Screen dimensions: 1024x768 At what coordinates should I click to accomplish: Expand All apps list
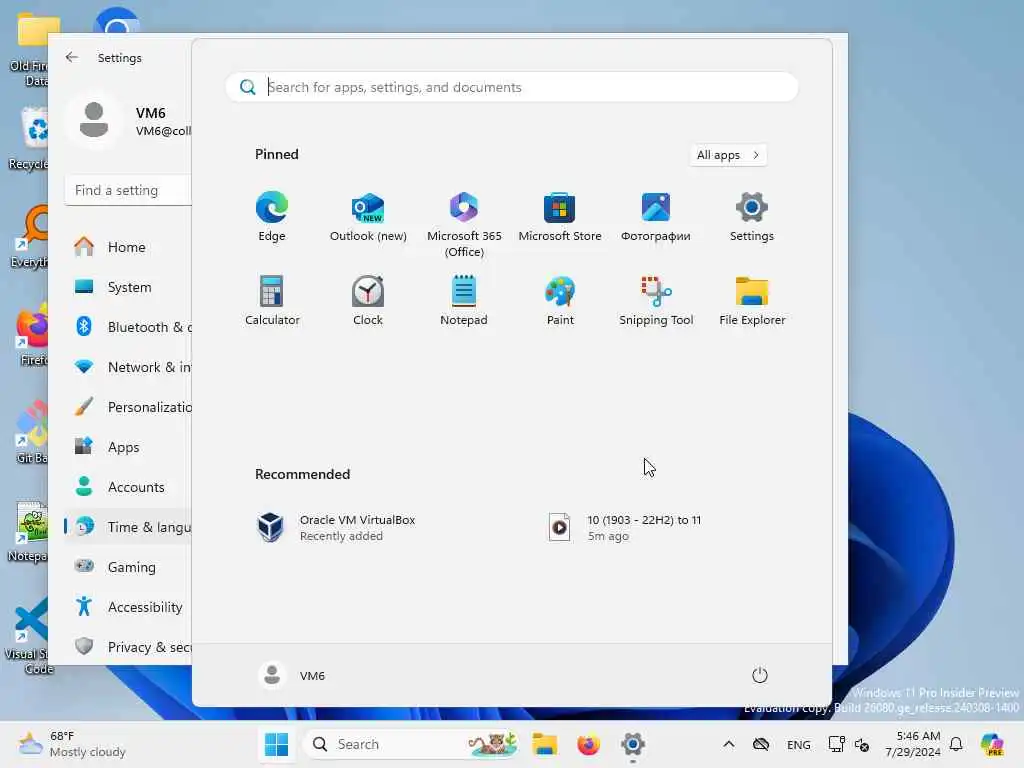click(x=728, y=155)
